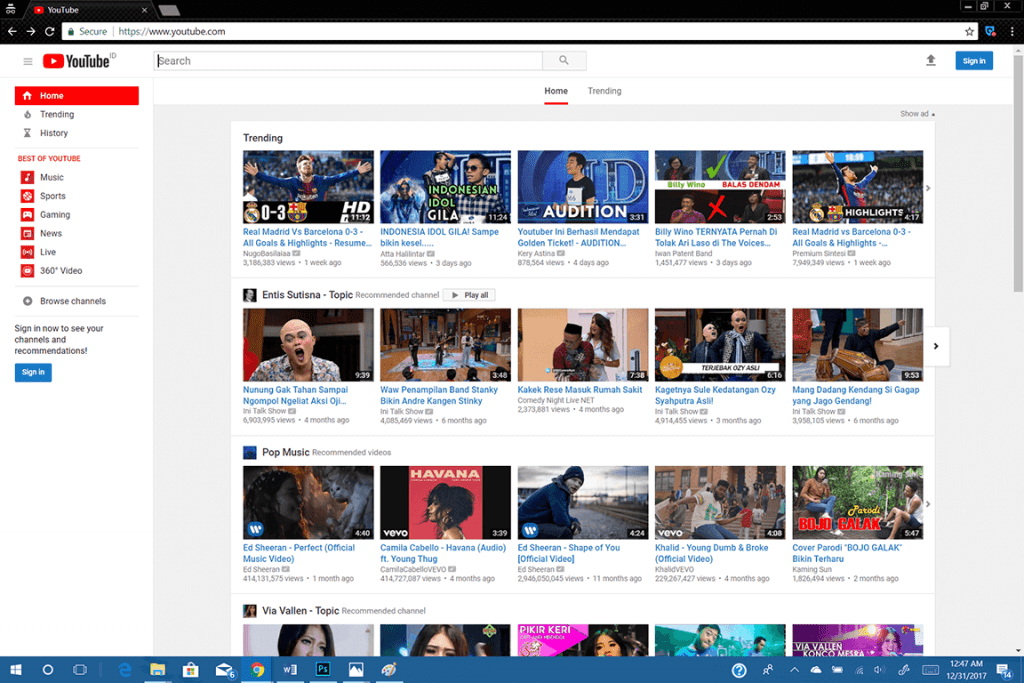Screen dimensions: 1024x683
Task: Open the hamburger guide menu icon
Action: [28, 61]
